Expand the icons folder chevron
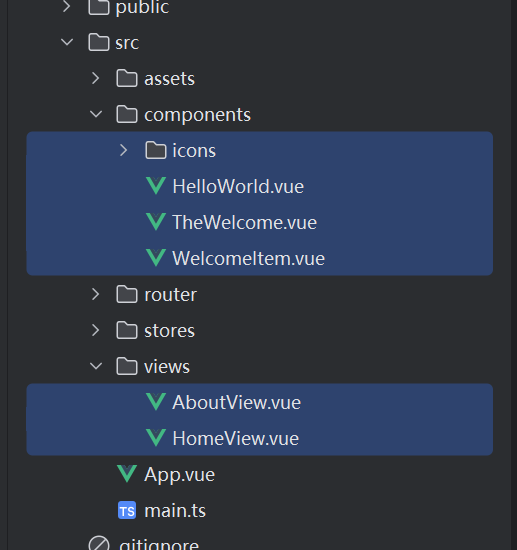 tap(123, 150)
